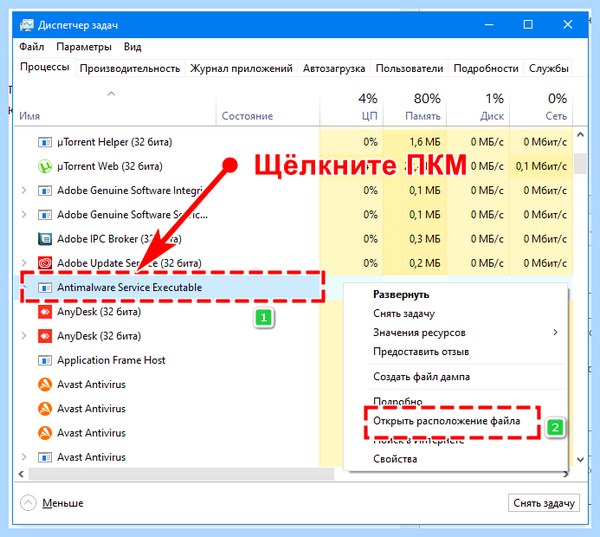Open the Значения ресурсов submenu arrow
The height and width of the screenshot is (537, 600).
(555, 332)
